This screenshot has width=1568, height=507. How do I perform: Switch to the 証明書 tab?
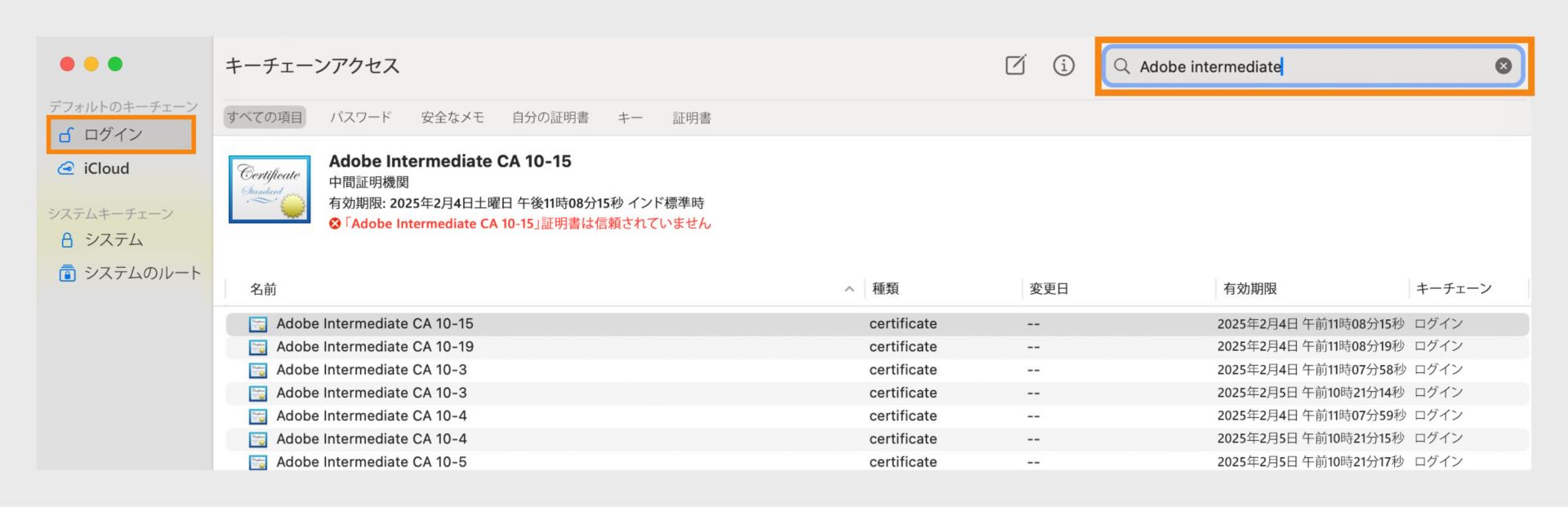[692, 118]
